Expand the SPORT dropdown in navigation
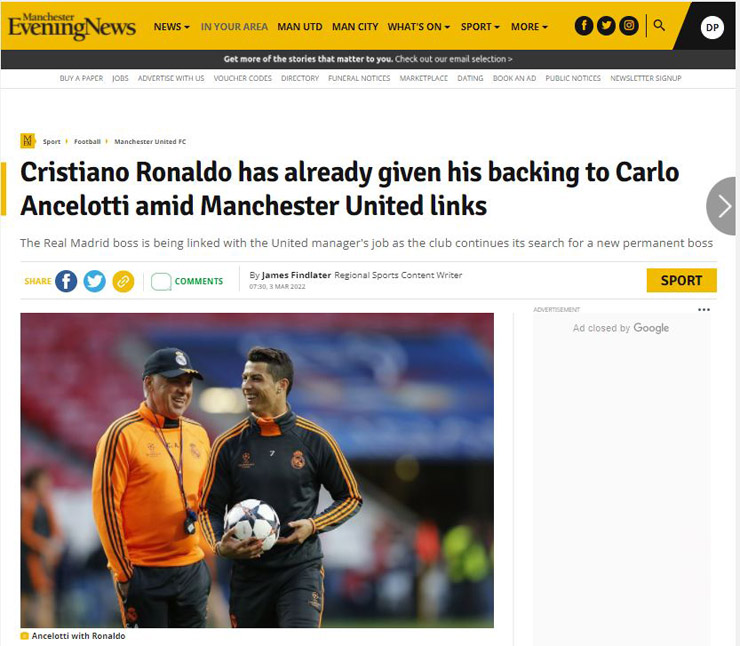The height and width of the screenshot is (646, 740). tap(480, 27)
